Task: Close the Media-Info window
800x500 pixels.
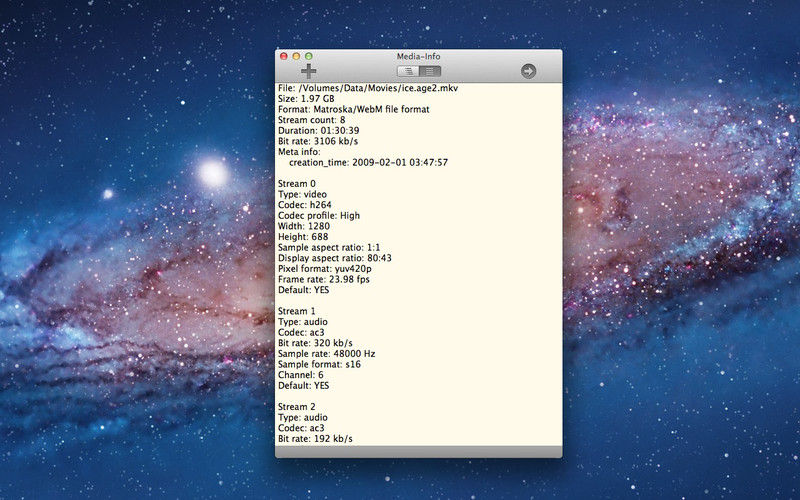Action: pos(284,56)
